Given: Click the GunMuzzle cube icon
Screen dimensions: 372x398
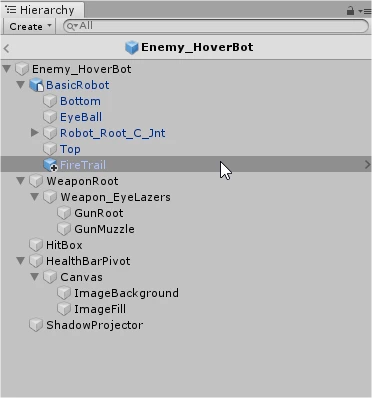Looking at the screenshot, I should point(64,229).
